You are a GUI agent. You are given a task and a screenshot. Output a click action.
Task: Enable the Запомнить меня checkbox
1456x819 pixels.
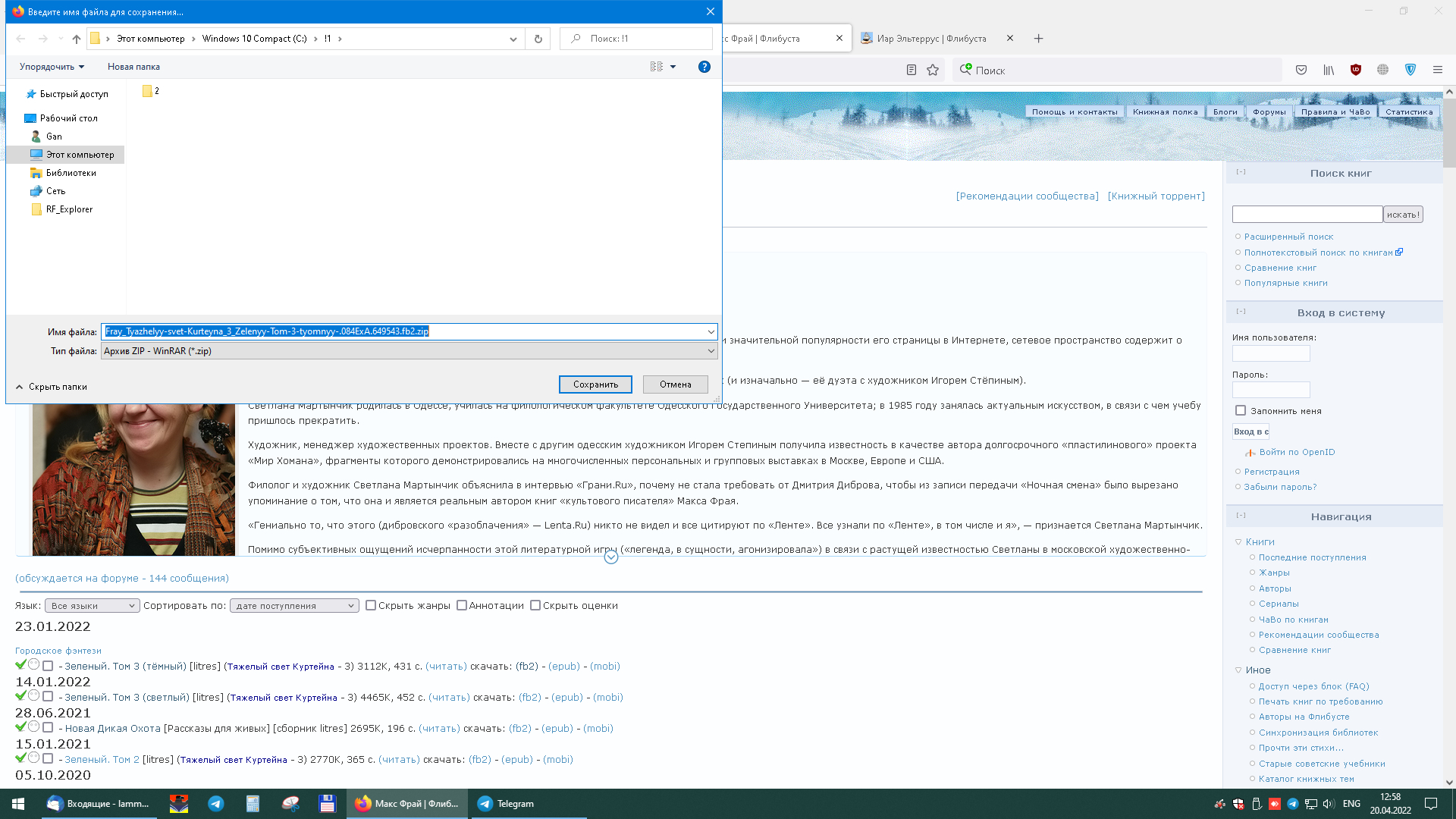point(1241,410)
